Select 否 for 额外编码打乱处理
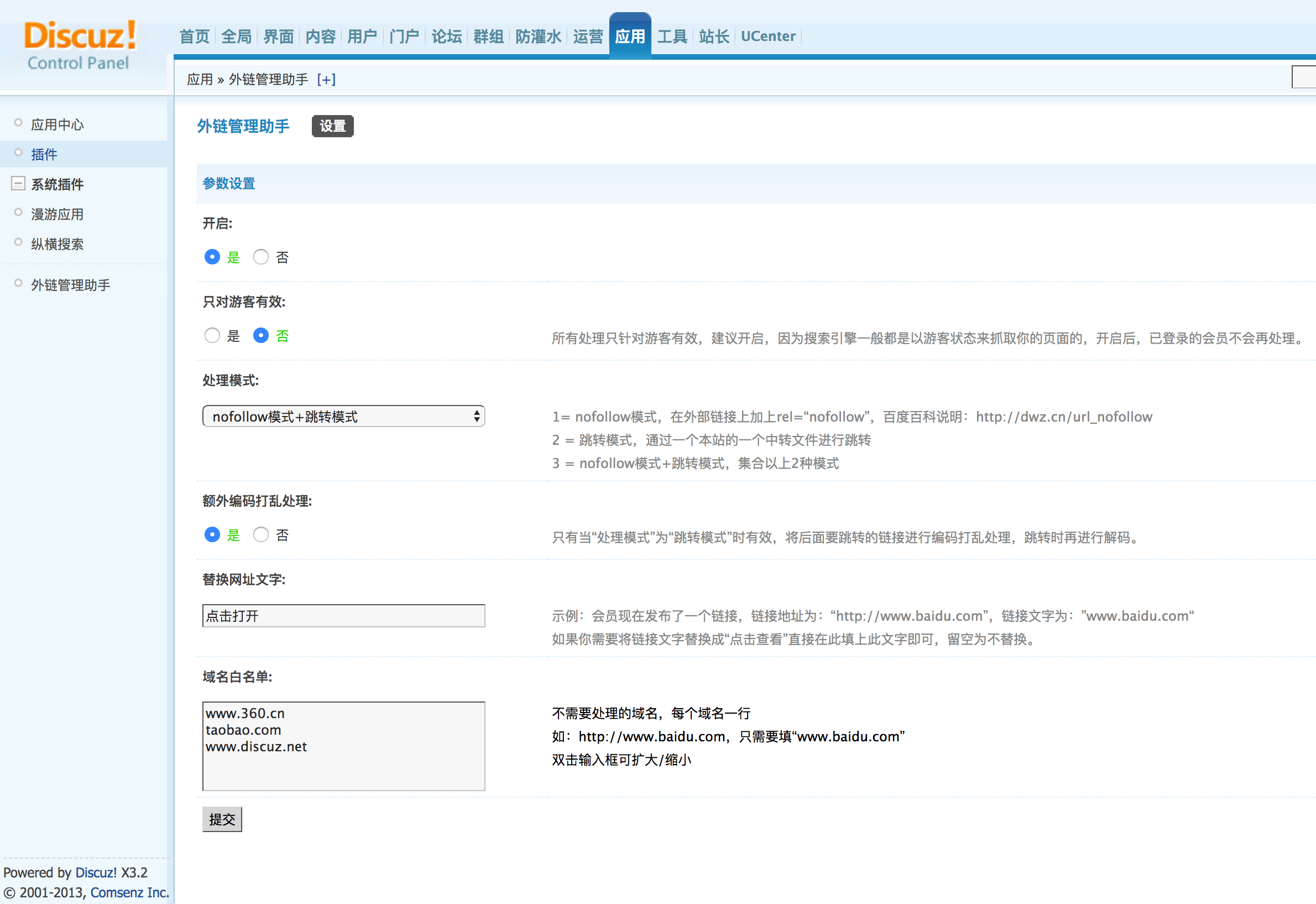Viewport: 1316px width, 904px height. pos(261,534)
